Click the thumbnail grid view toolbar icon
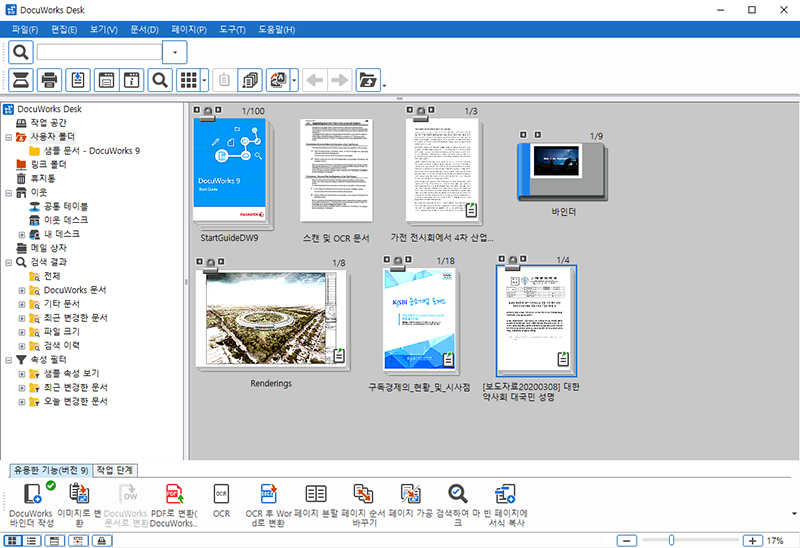Image resolution: width=800 pixels, height=548 pixels. pyautogui.click(x=189, y=80)
